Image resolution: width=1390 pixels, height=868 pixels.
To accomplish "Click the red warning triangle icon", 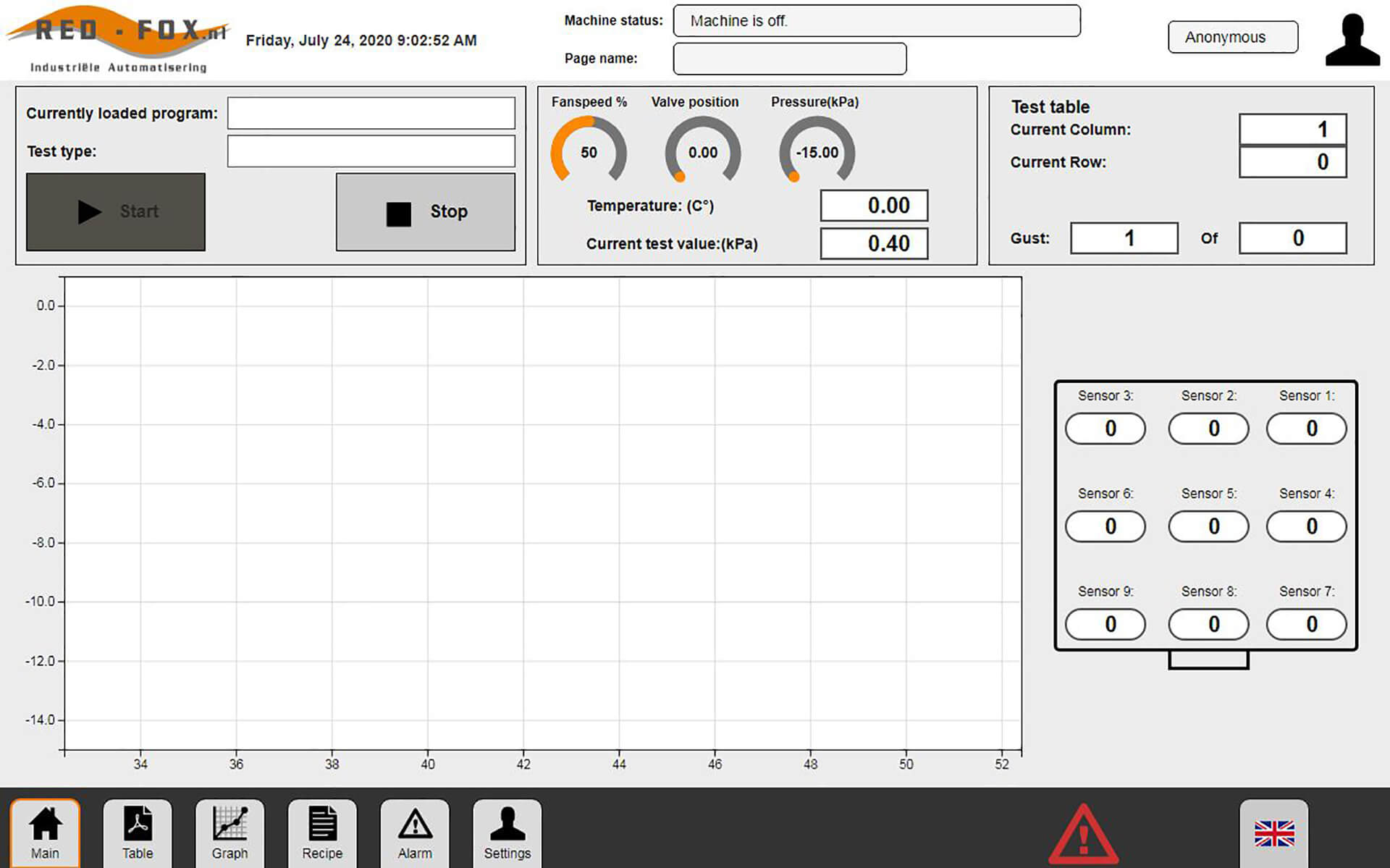I will click(x=1083, y=836).
